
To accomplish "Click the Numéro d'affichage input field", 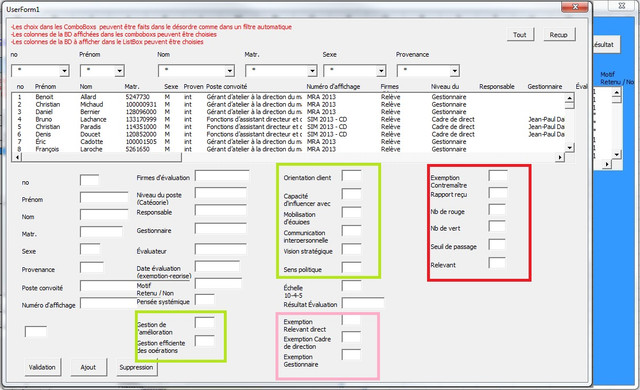I will pos(109,303).
